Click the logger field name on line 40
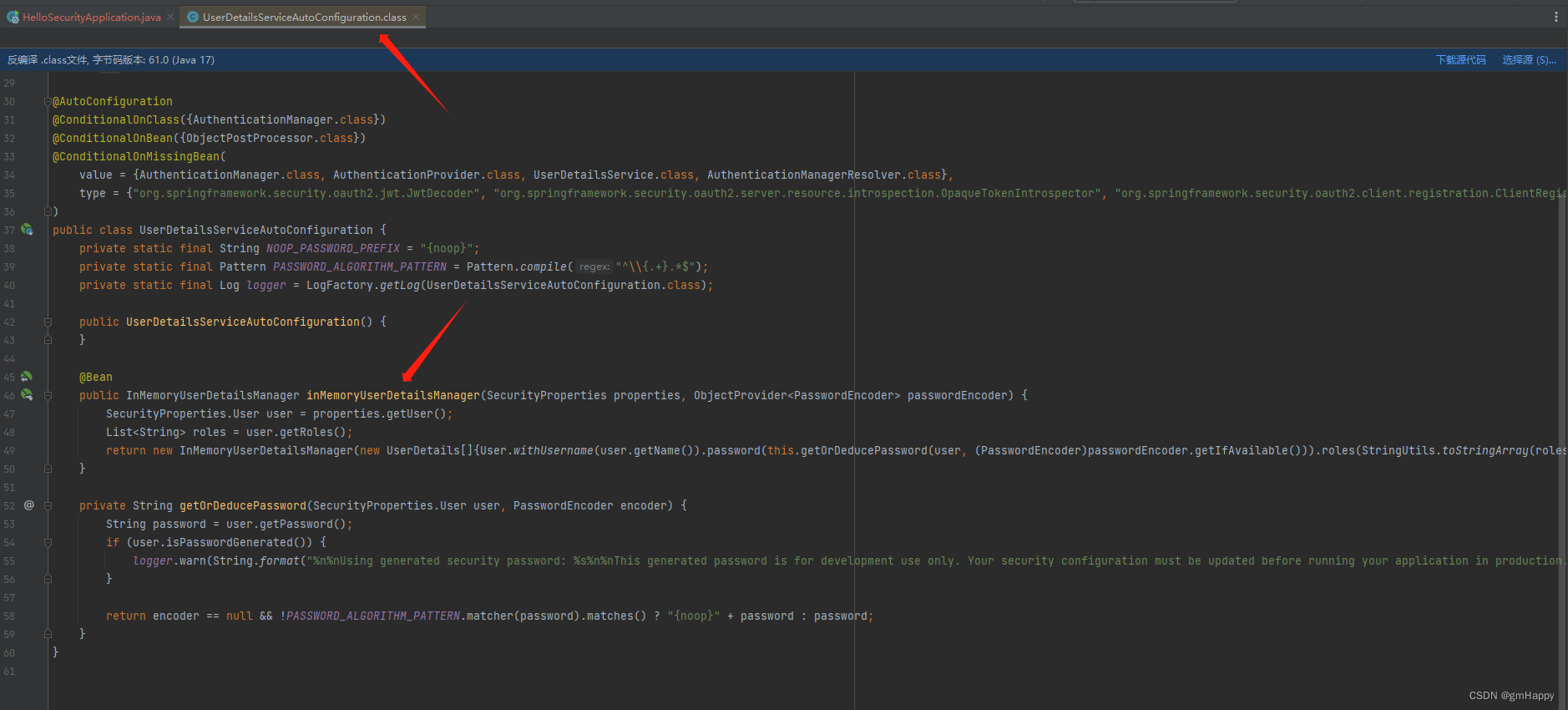The height and width of the screenshot is (710, 1568). tap(266, 285)
